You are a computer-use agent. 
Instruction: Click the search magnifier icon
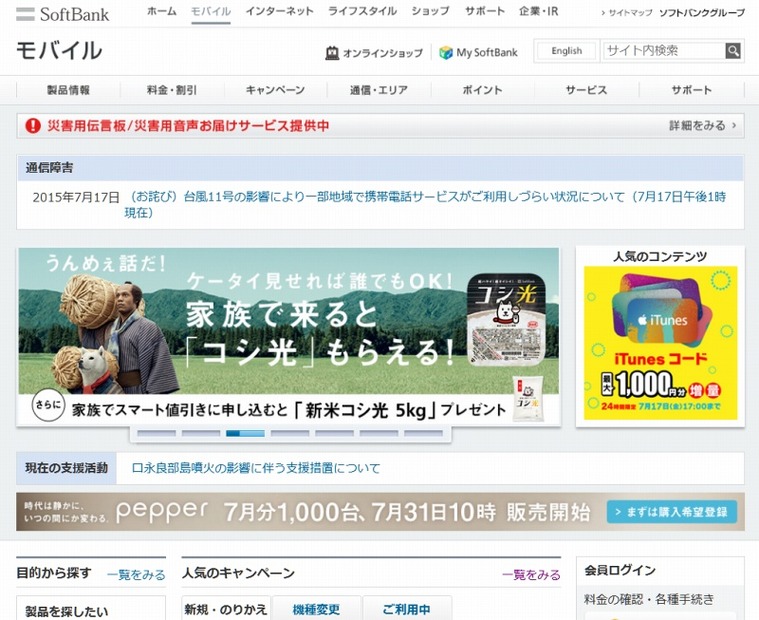click(733, 51)
